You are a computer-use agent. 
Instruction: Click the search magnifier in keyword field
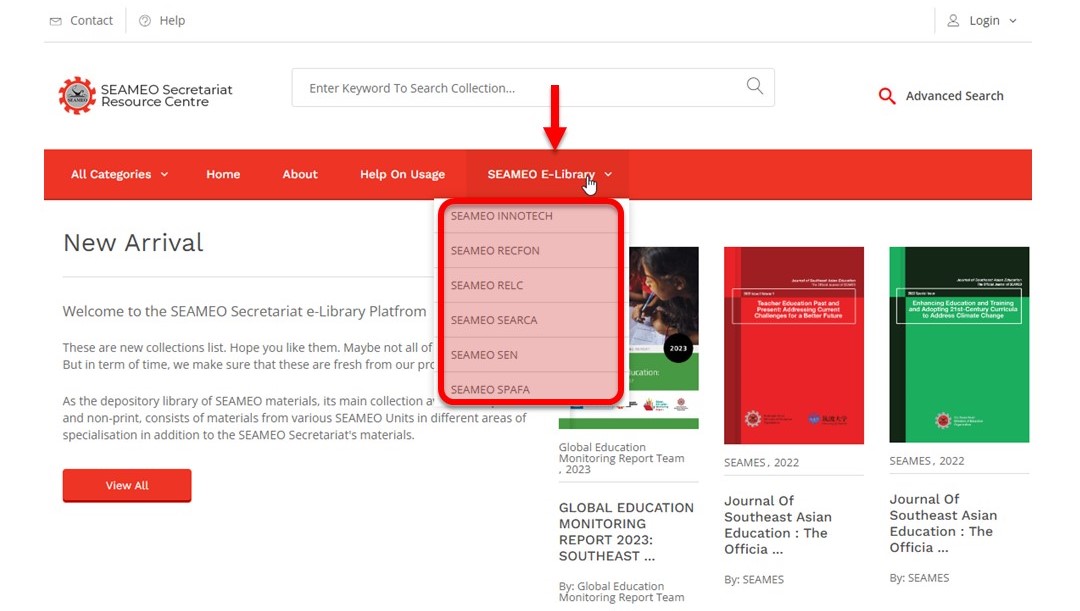pos(755,86)
